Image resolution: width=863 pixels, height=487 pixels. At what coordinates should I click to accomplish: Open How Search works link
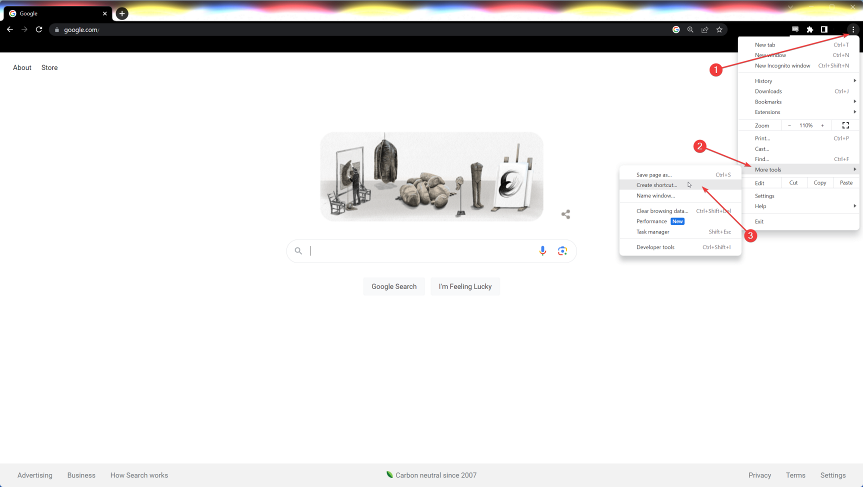pyautogui.click(x=139, y=475)
